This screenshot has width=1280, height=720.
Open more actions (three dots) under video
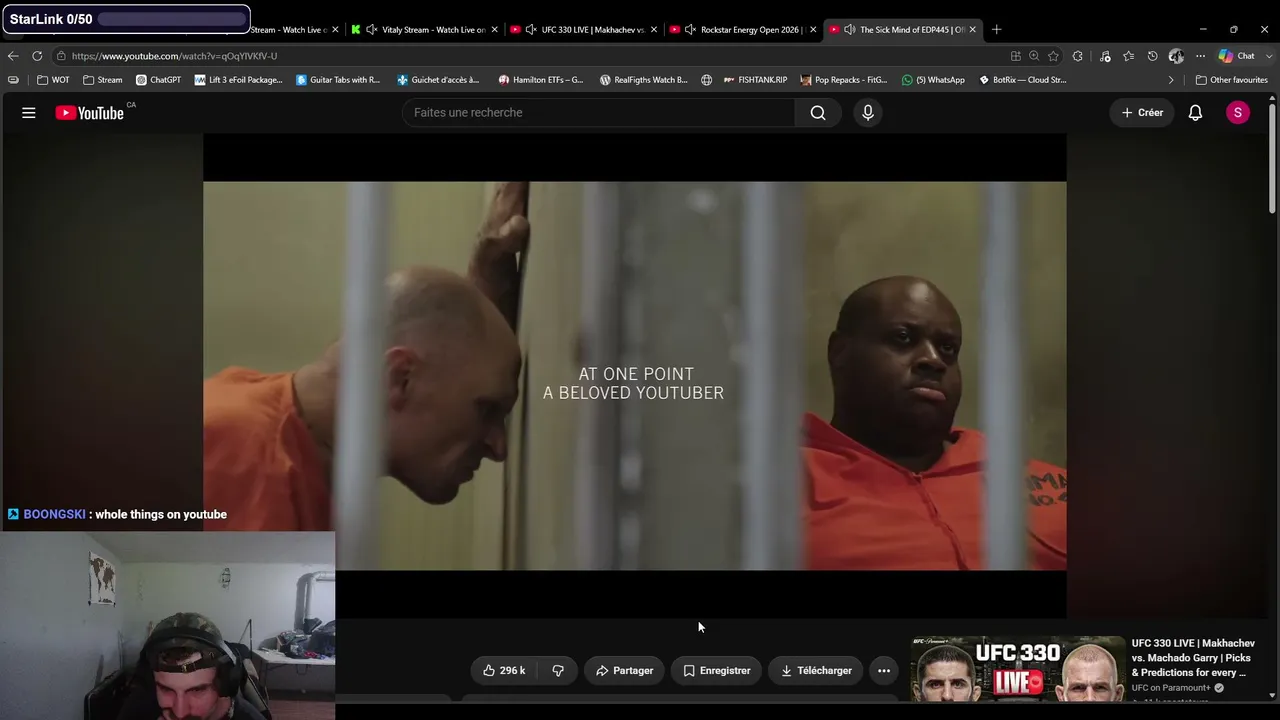[x=884, y=671]
